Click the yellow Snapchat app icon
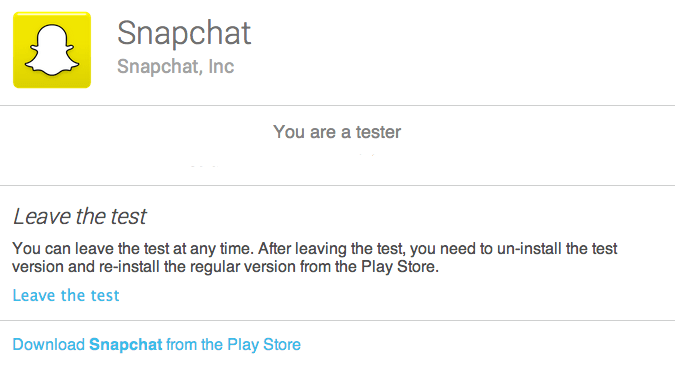 [x=52, y=50]
